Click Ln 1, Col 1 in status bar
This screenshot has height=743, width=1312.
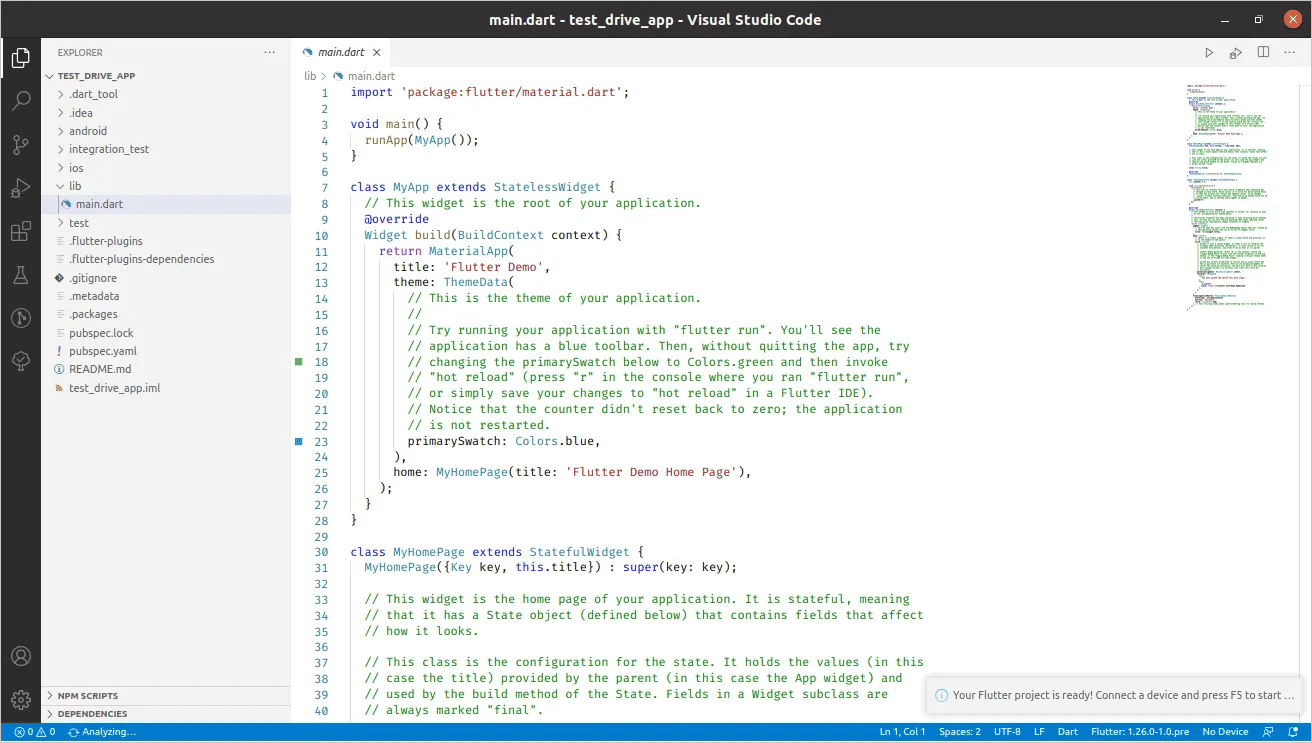point(902,732)
